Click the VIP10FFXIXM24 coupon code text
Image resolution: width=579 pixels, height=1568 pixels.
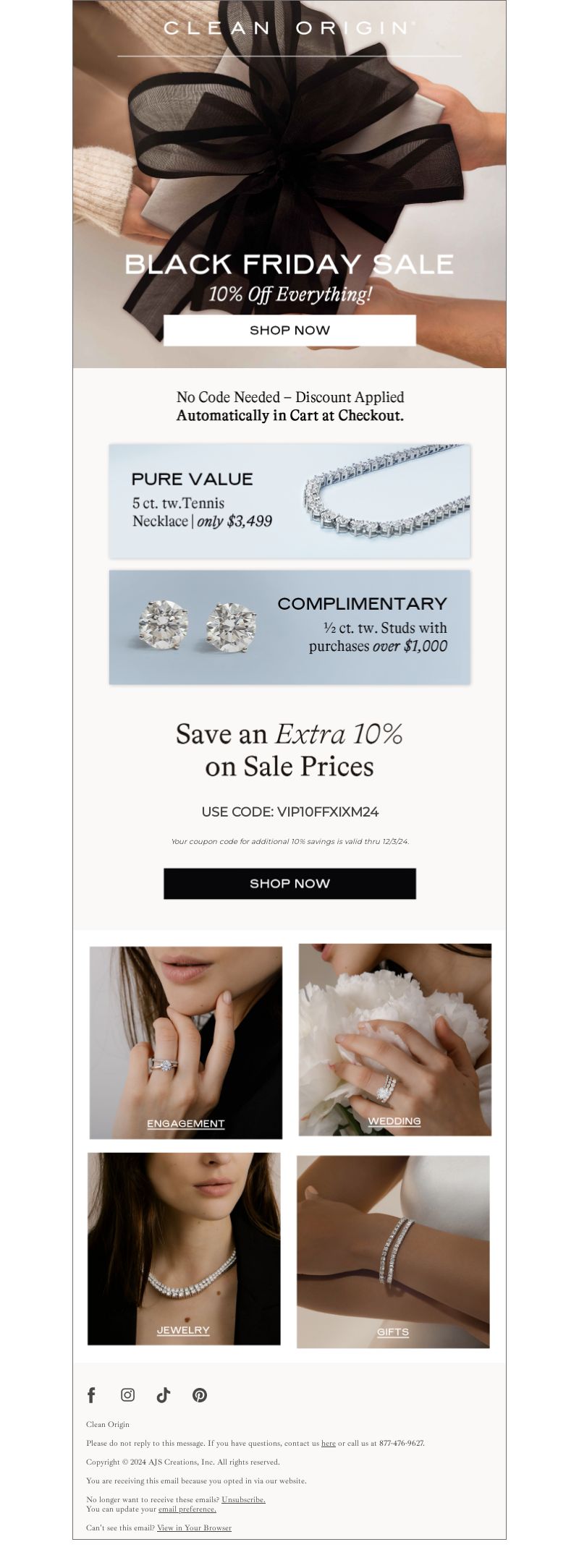tap(328, 811)
